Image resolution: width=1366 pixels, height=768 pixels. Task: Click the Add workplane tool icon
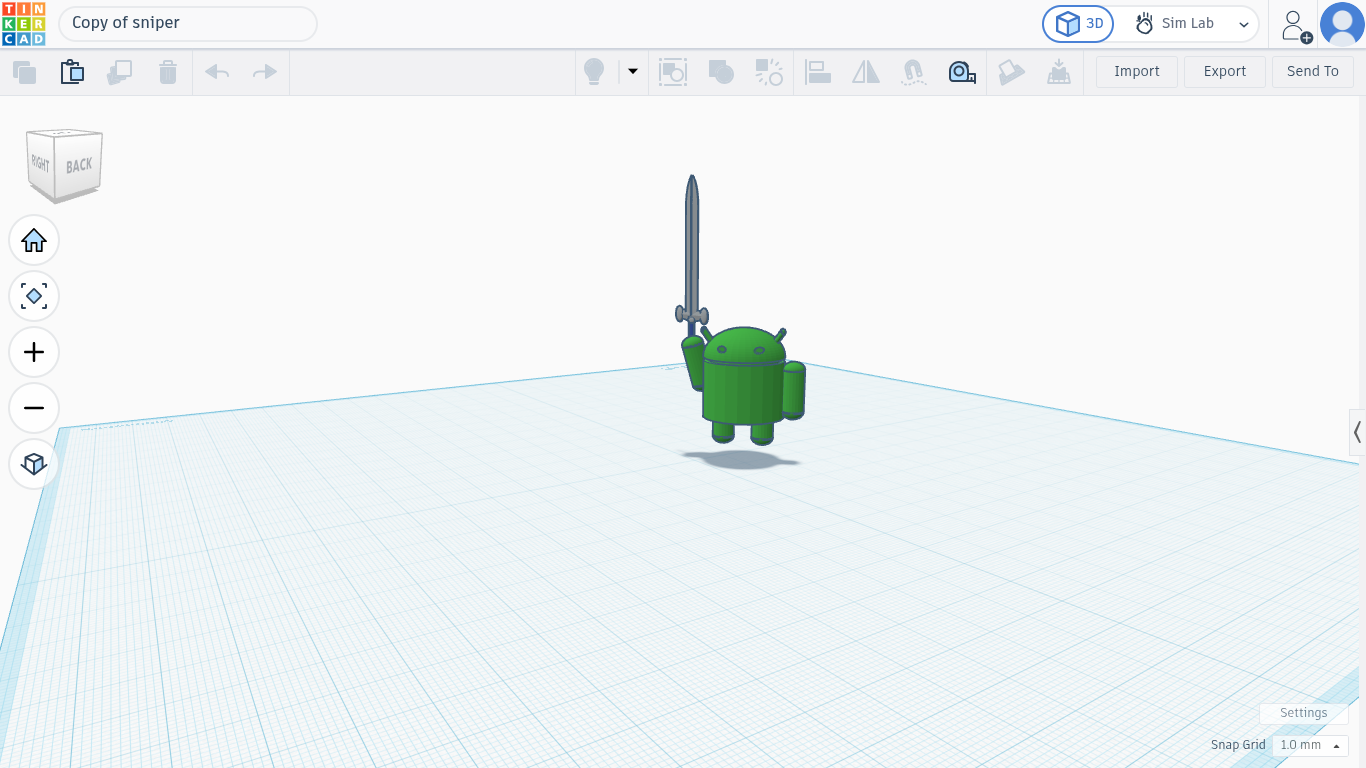(x=1011, y=72)
